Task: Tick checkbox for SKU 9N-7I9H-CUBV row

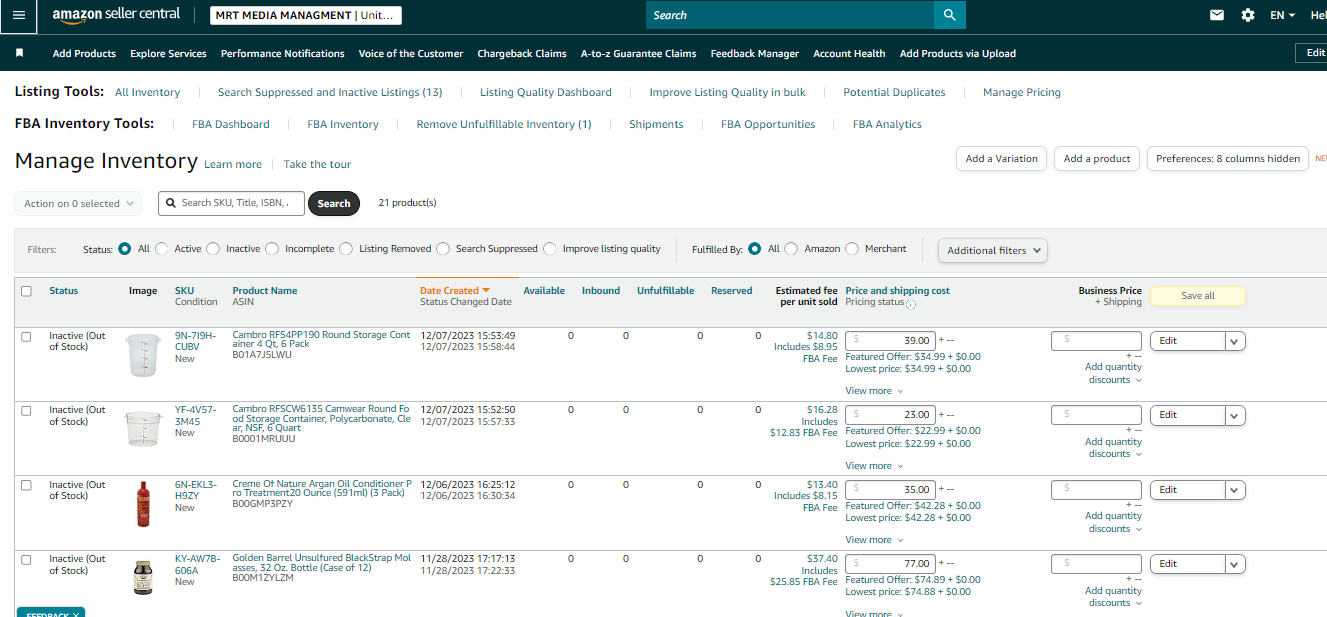Action: pos(26,336)
